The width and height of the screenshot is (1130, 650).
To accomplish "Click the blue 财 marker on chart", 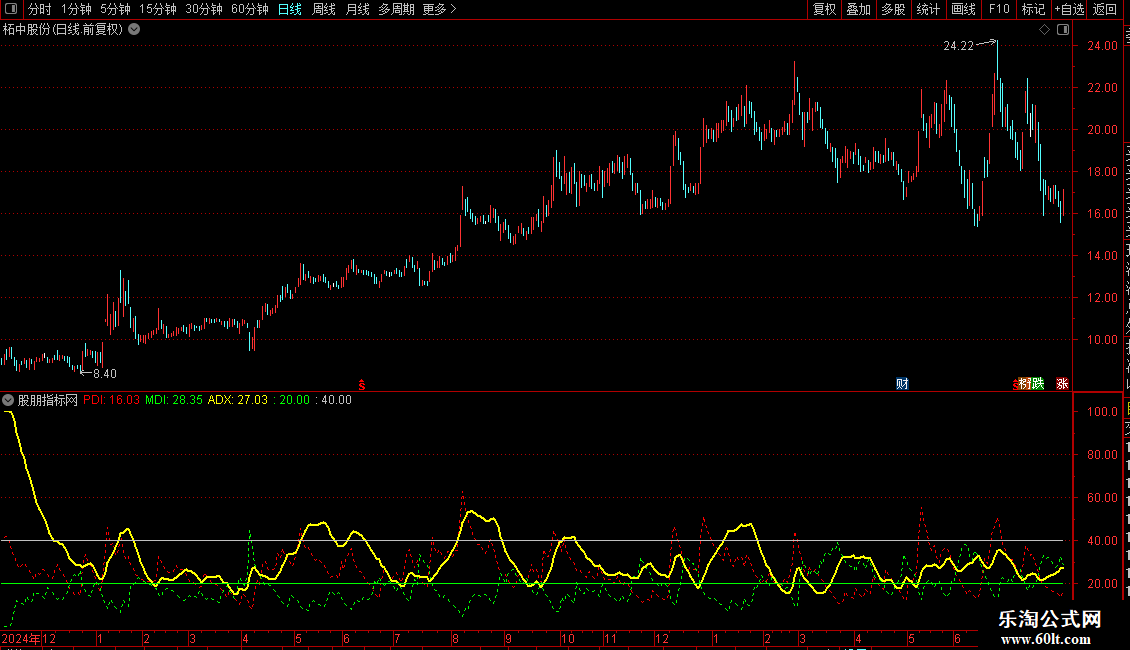I will (x=902, y=383).
